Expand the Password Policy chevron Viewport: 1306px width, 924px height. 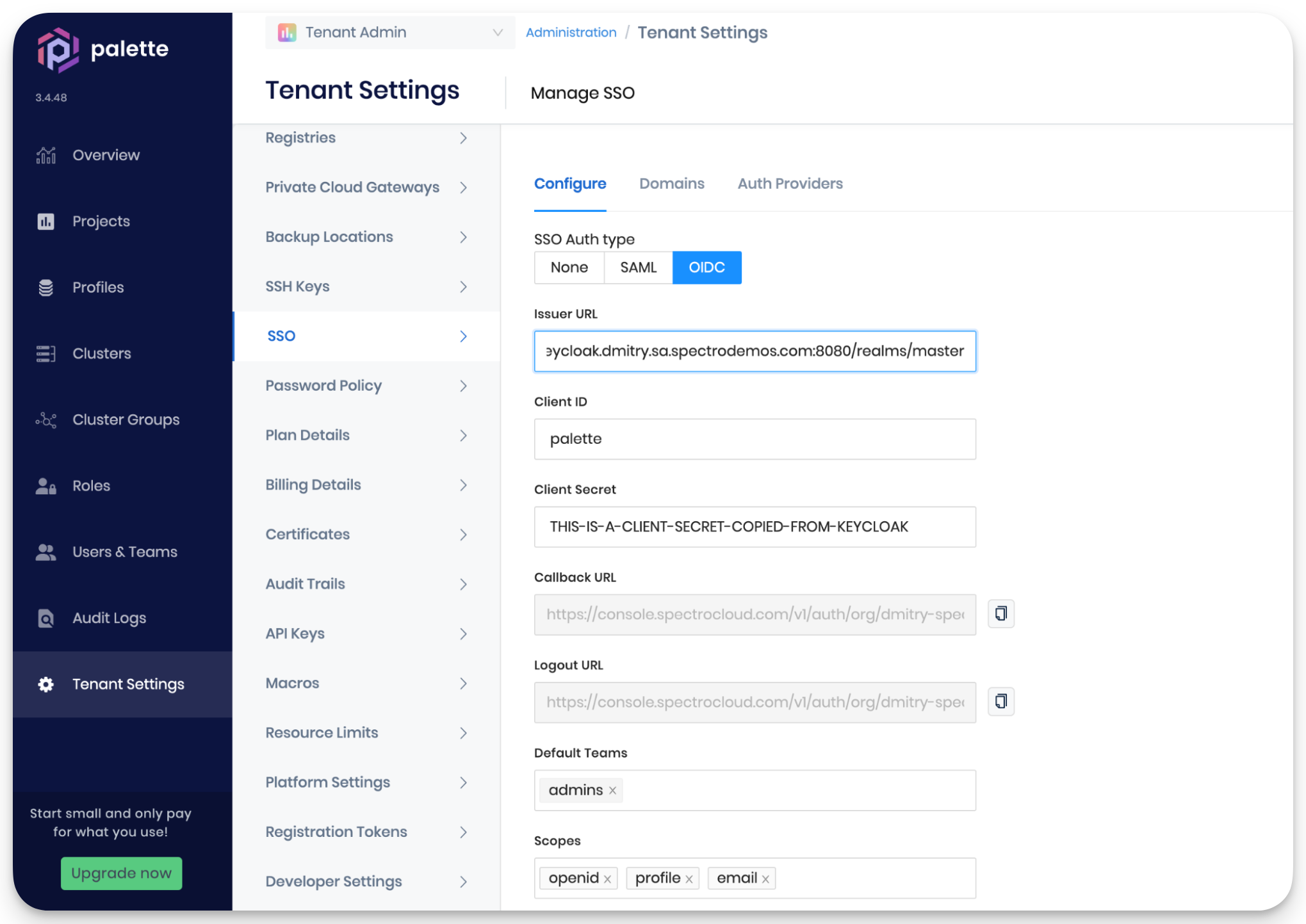point(463,386)
